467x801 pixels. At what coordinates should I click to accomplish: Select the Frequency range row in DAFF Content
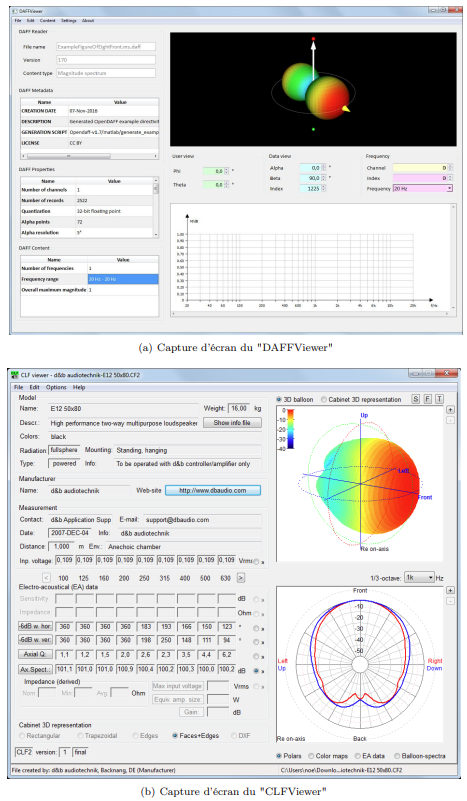[89, 279]
